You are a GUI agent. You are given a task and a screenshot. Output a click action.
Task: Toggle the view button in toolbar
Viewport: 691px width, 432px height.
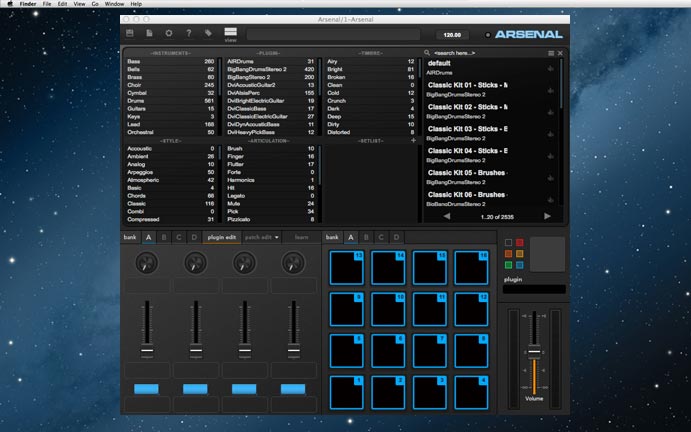[x=230, y=34]
